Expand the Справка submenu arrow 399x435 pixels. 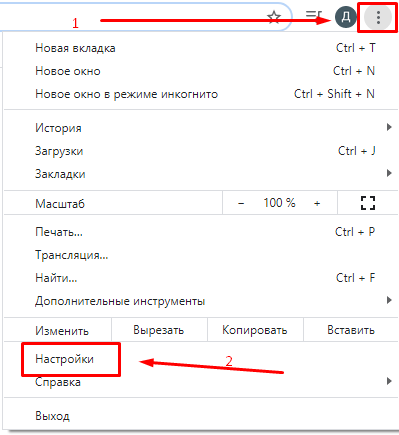(x=389, y=381)
